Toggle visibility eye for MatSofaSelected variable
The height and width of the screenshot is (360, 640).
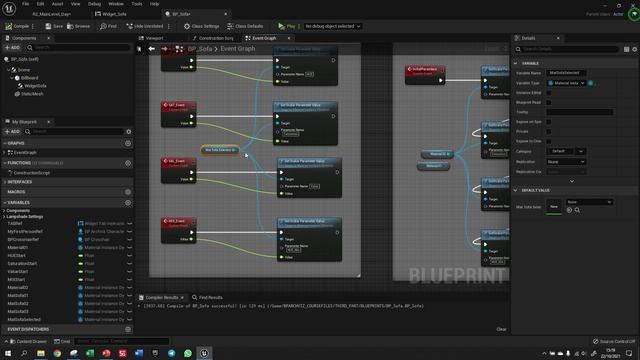(x=129, y=320)
